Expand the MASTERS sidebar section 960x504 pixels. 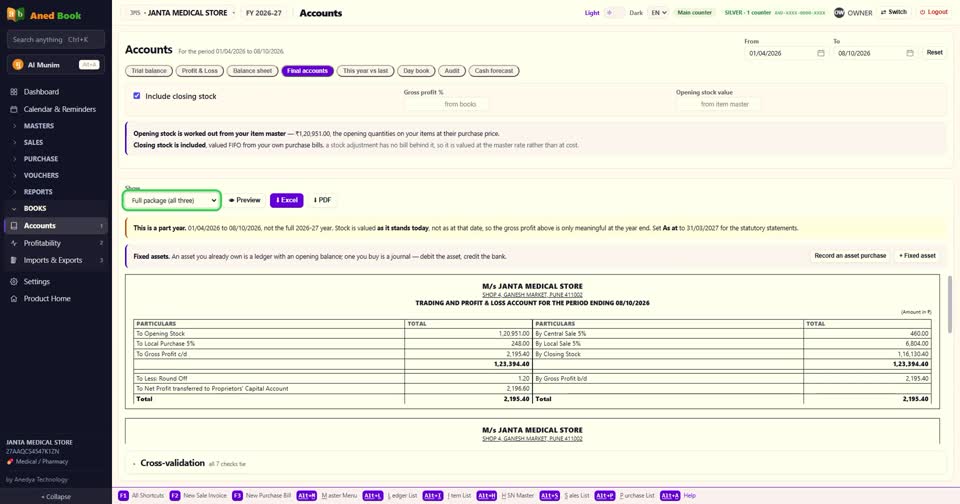click(x=55, y=126)
